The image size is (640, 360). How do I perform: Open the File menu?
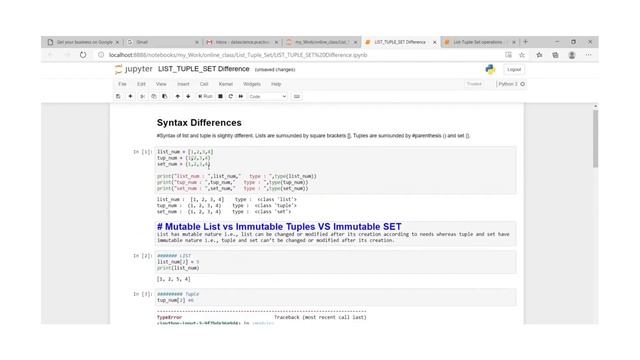pos(122,84)
